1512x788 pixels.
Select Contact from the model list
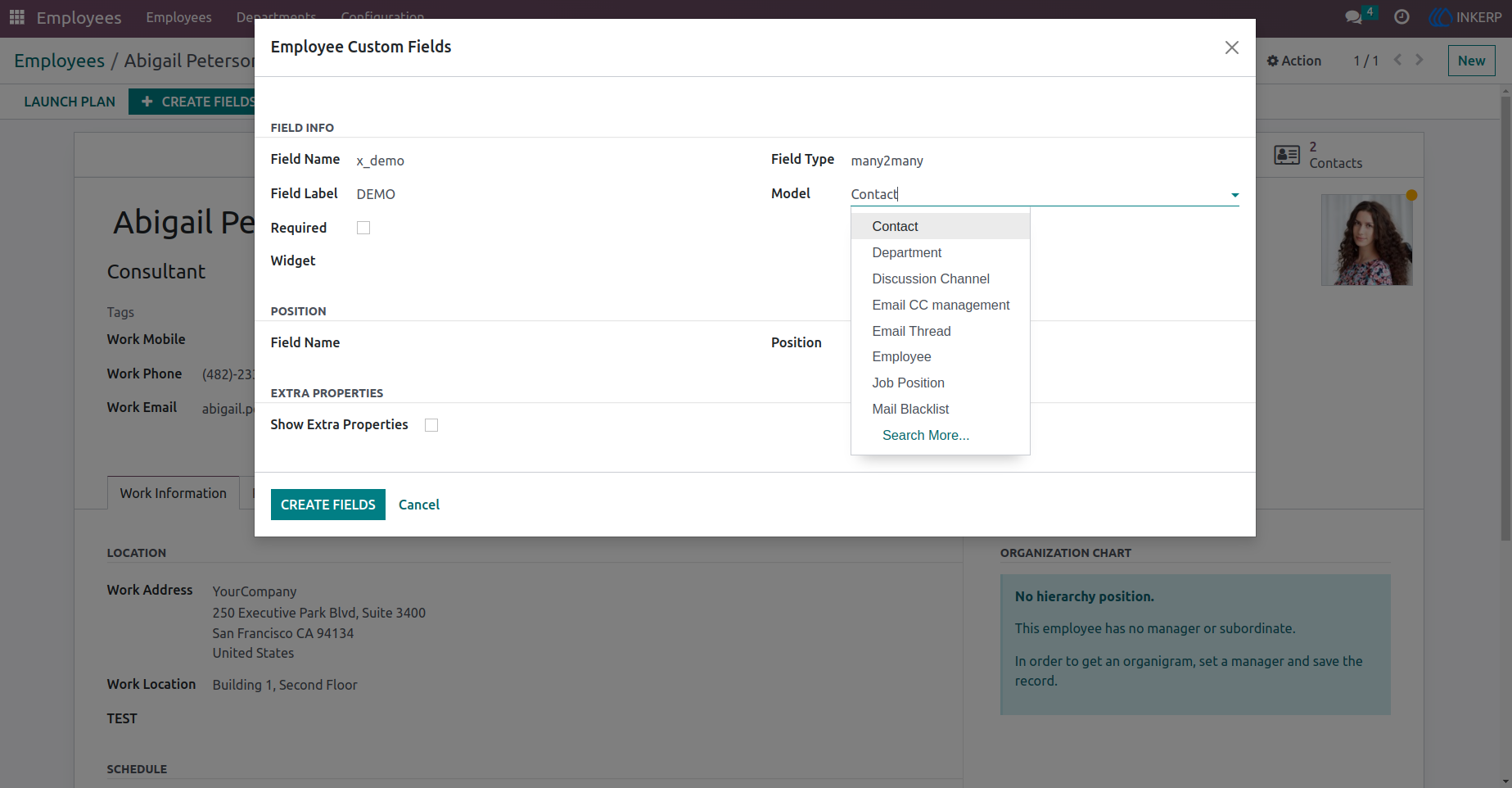(941, 226)
